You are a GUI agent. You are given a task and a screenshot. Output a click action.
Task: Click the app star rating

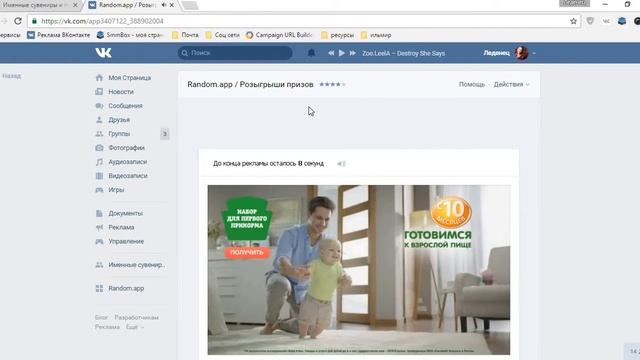click(x=332, y=84)
